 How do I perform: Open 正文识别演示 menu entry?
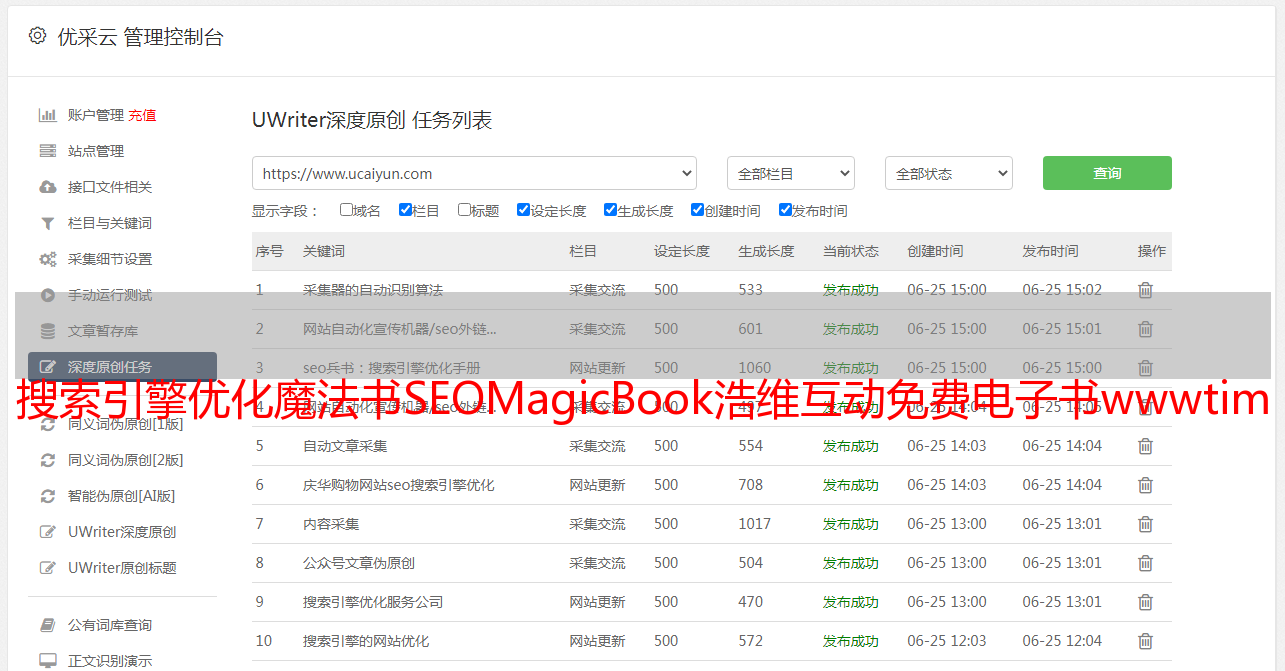[x=110, y=661]
